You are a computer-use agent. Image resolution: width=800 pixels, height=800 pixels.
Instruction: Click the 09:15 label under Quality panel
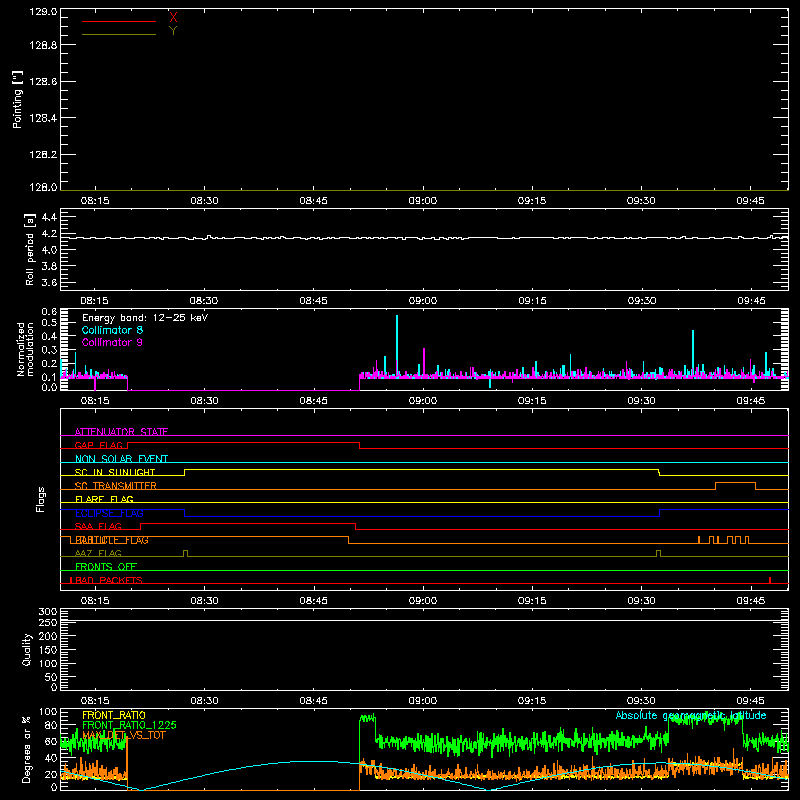[x=532, y=701]
